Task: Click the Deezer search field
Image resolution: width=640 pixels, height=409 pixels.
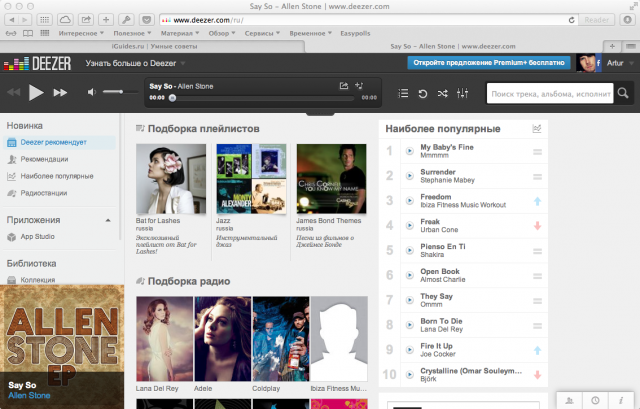Action: coord(550,93)
